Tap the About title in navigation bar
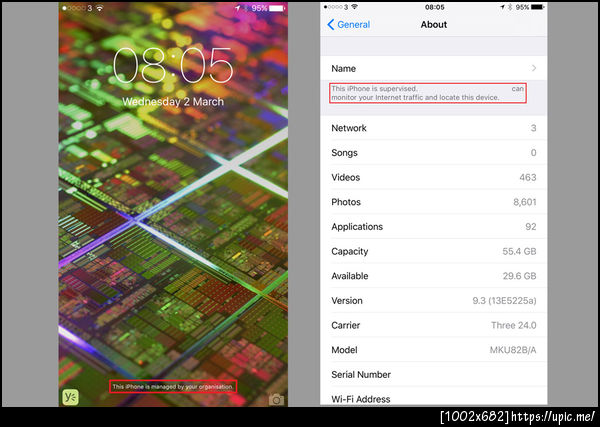This screenshot has width=600, height=427. (434, 24)
